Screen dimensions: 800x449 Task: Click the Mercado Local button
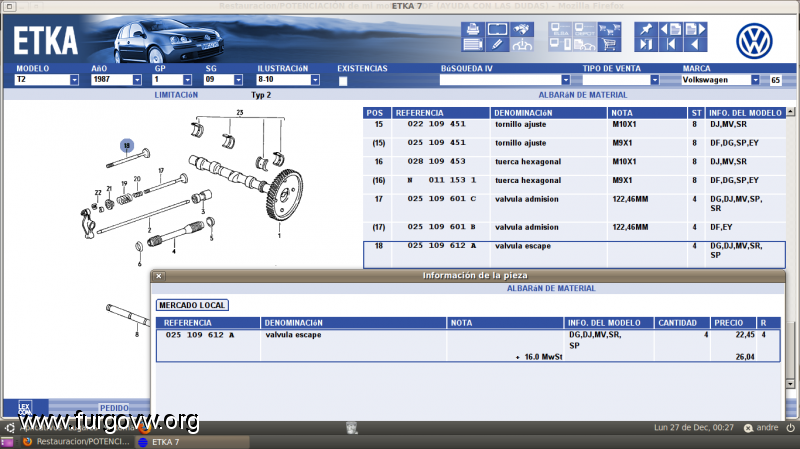(x=192, y=305)
